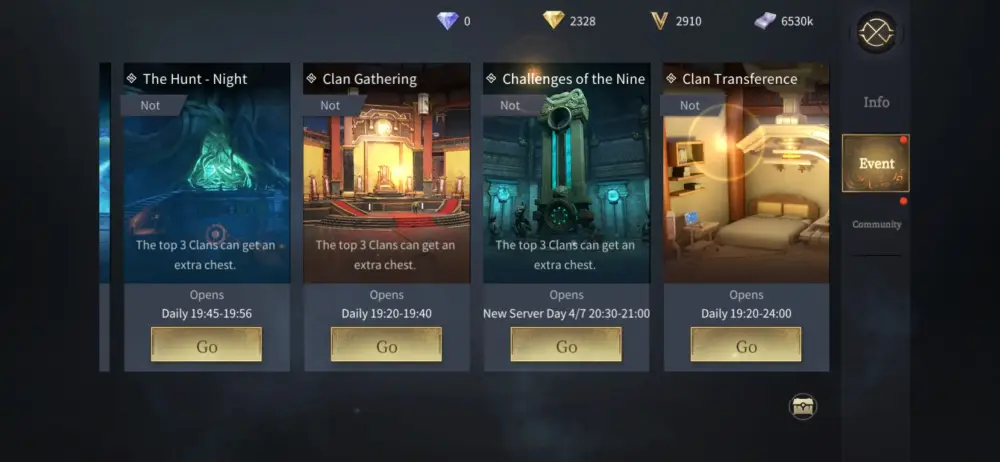Click the gold gem currency icon
The width and height of the screenshot is (1000, 462).
pyautogui.click(x=554, y=20)
